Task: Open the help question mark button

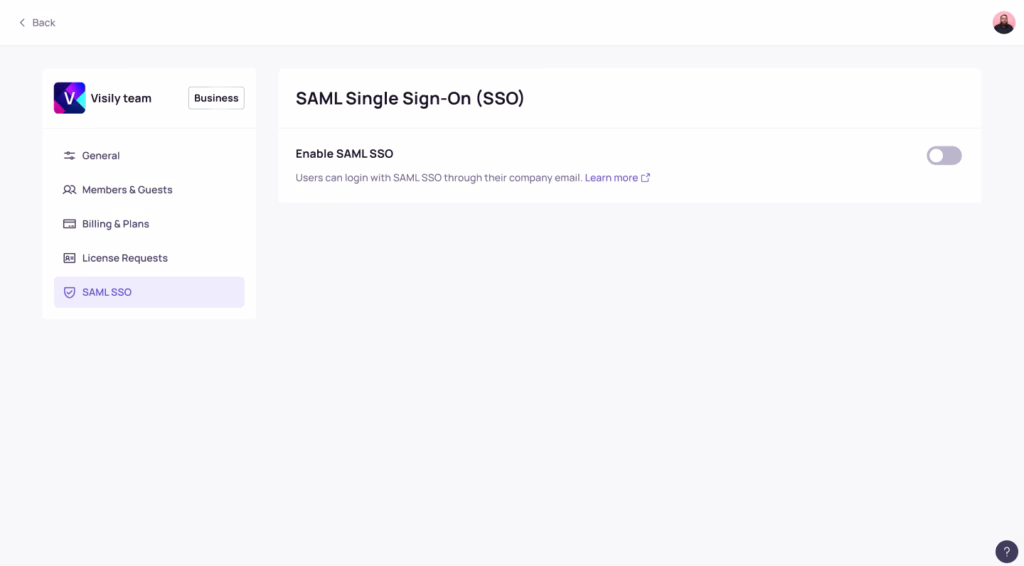Action: 1006,552
